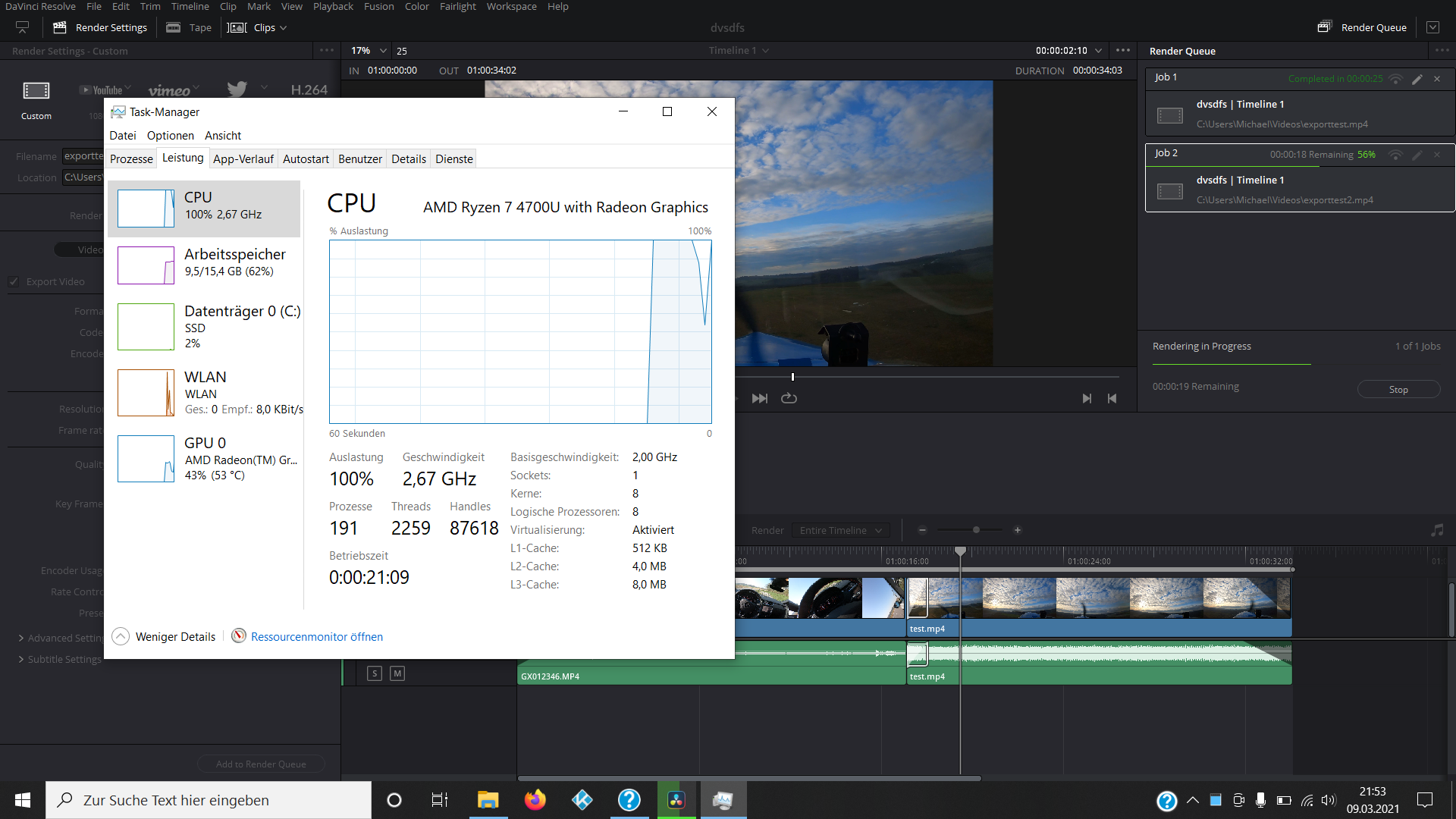Viewport: 1456px width, 819px height.
Task: Click the viewer scrub bar playhead
Action: [x=792, y=377]
